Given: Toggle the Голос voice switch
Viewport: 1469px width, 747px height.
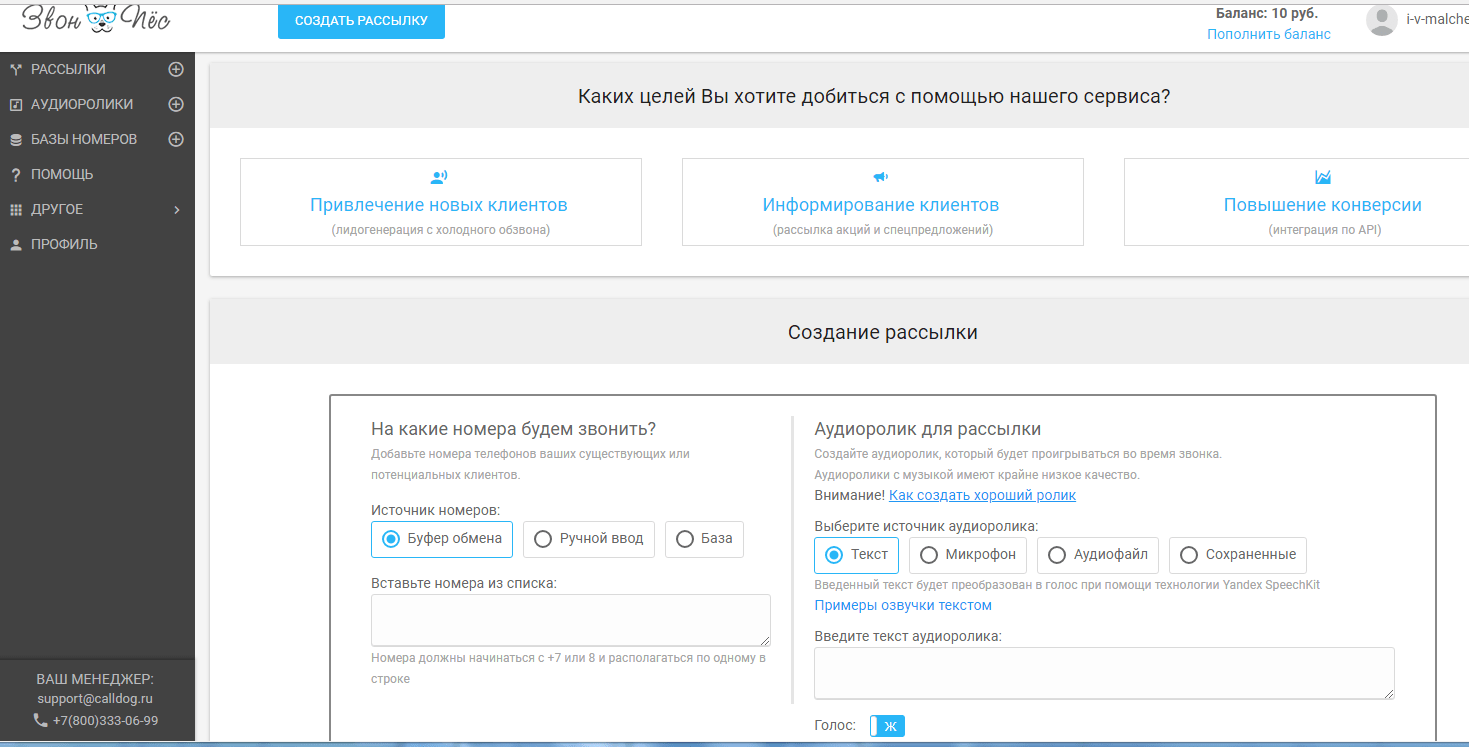Looking at the screenshot, I should [887, 726].
